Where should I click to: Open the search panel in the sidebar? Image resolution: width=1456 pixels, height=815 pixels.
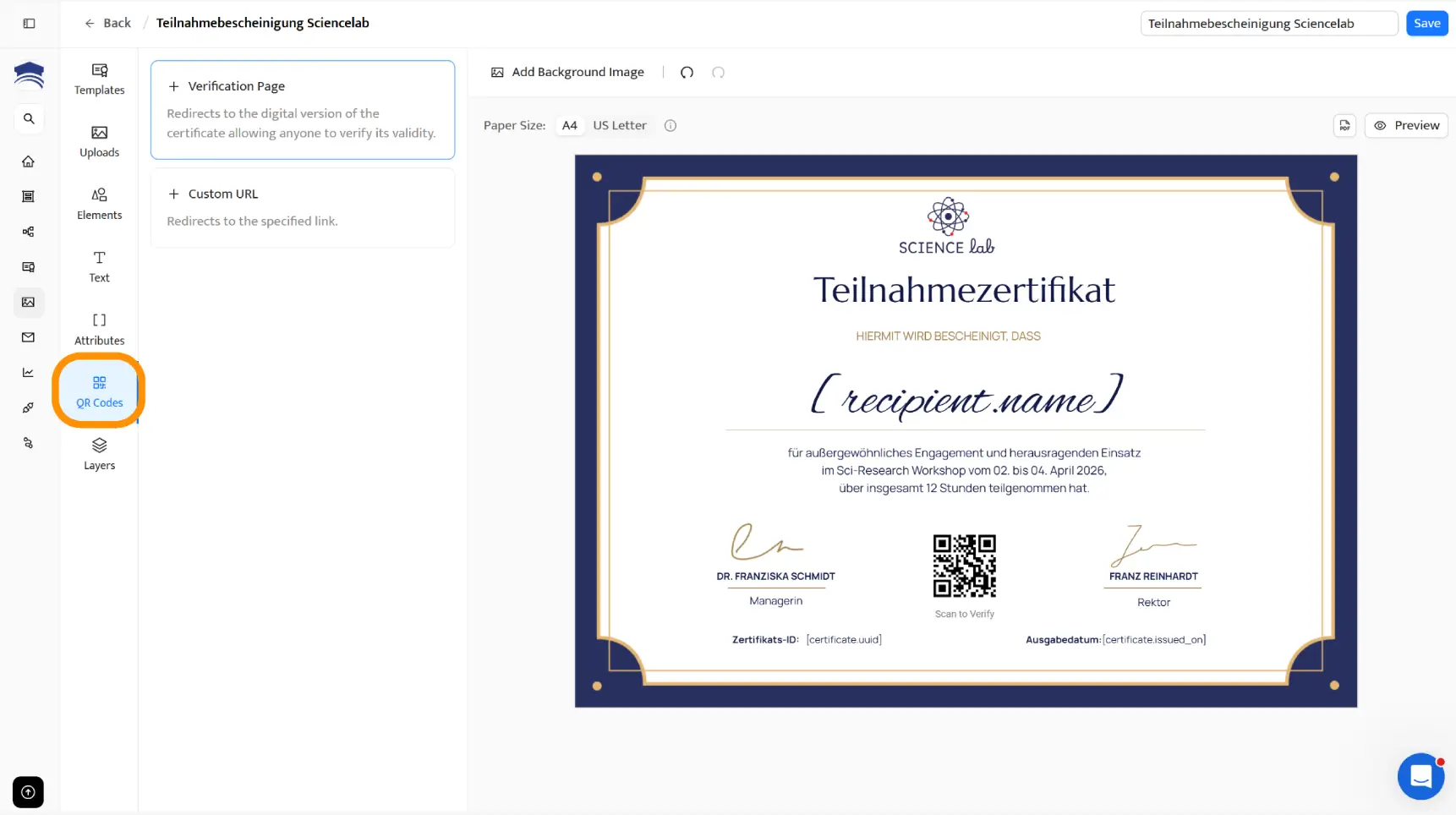coord(29,118)
